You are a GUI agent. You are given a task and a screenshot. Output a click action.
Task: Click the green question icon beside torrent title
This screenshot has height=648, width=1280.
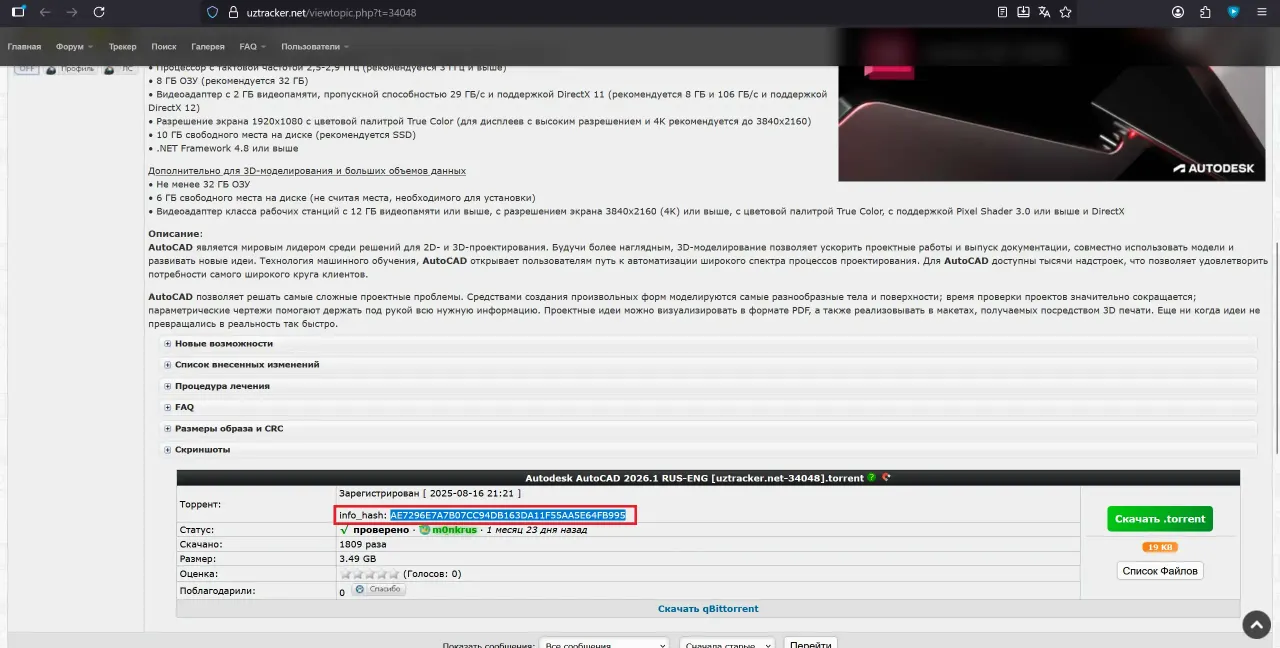point(872,478)
